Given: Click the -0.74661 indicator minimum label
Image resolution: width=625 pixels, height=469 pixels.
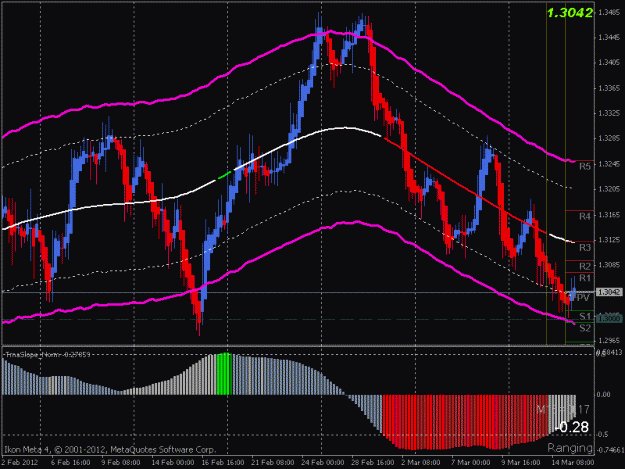Looking at the screenshot, I should [609, 450].
